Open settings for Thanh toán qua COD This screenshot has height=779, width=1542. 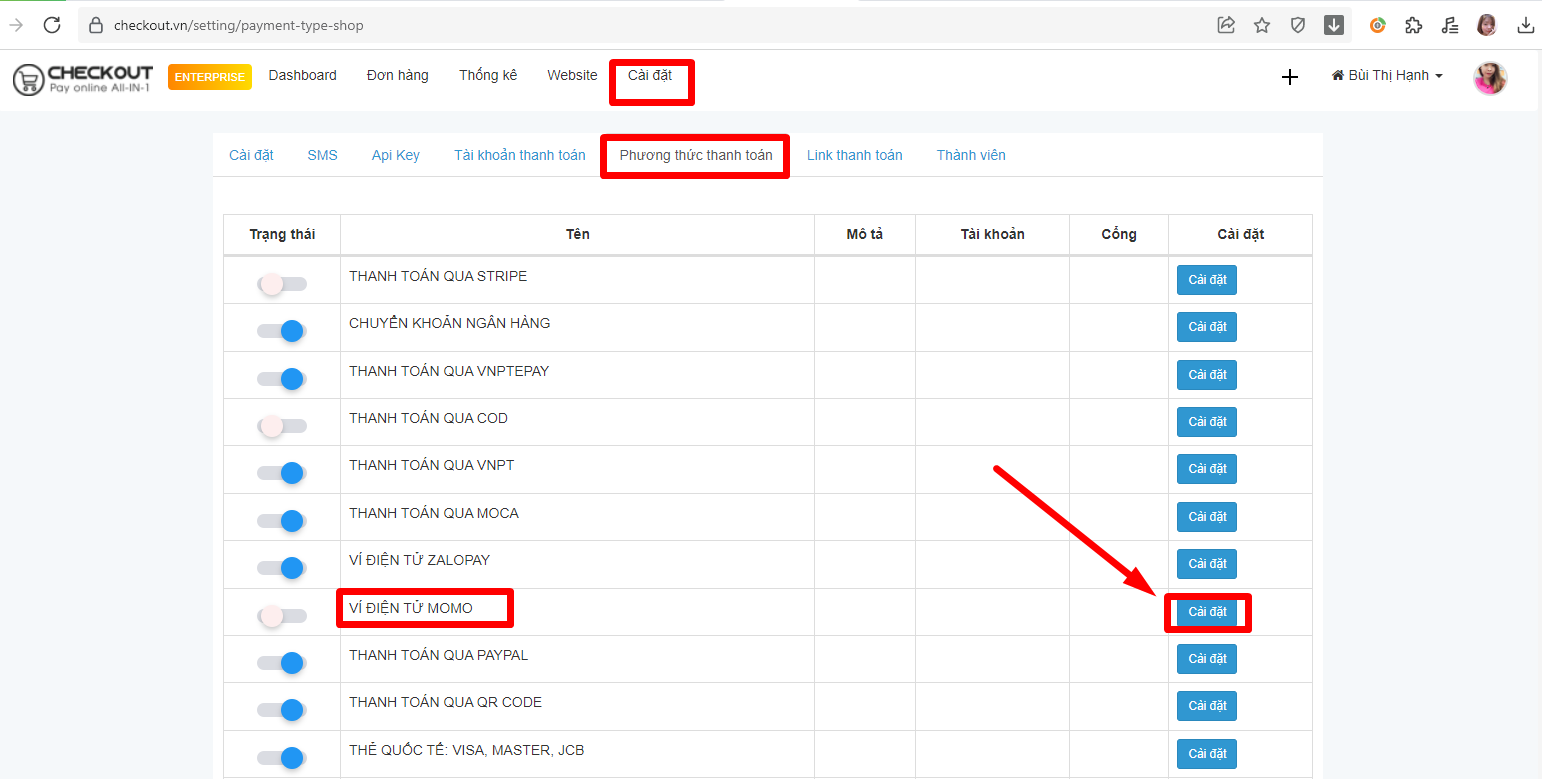1207,422
